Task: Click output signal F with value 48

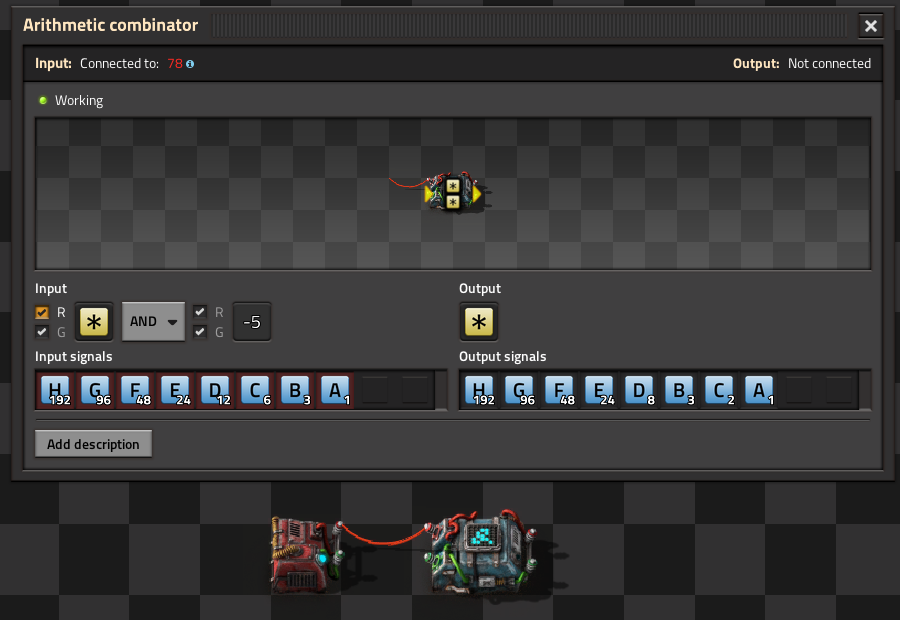Action: point(560,390)
